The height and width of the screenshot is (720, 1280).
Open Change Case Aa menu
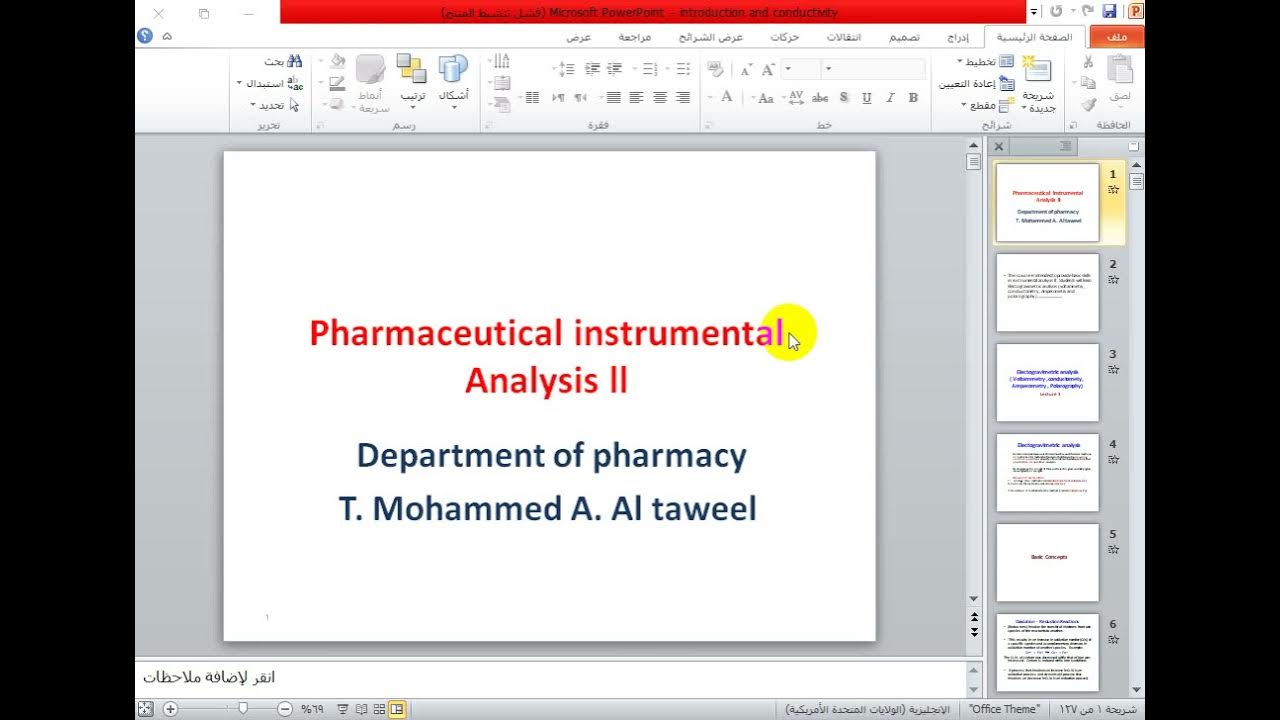[766, 98]
